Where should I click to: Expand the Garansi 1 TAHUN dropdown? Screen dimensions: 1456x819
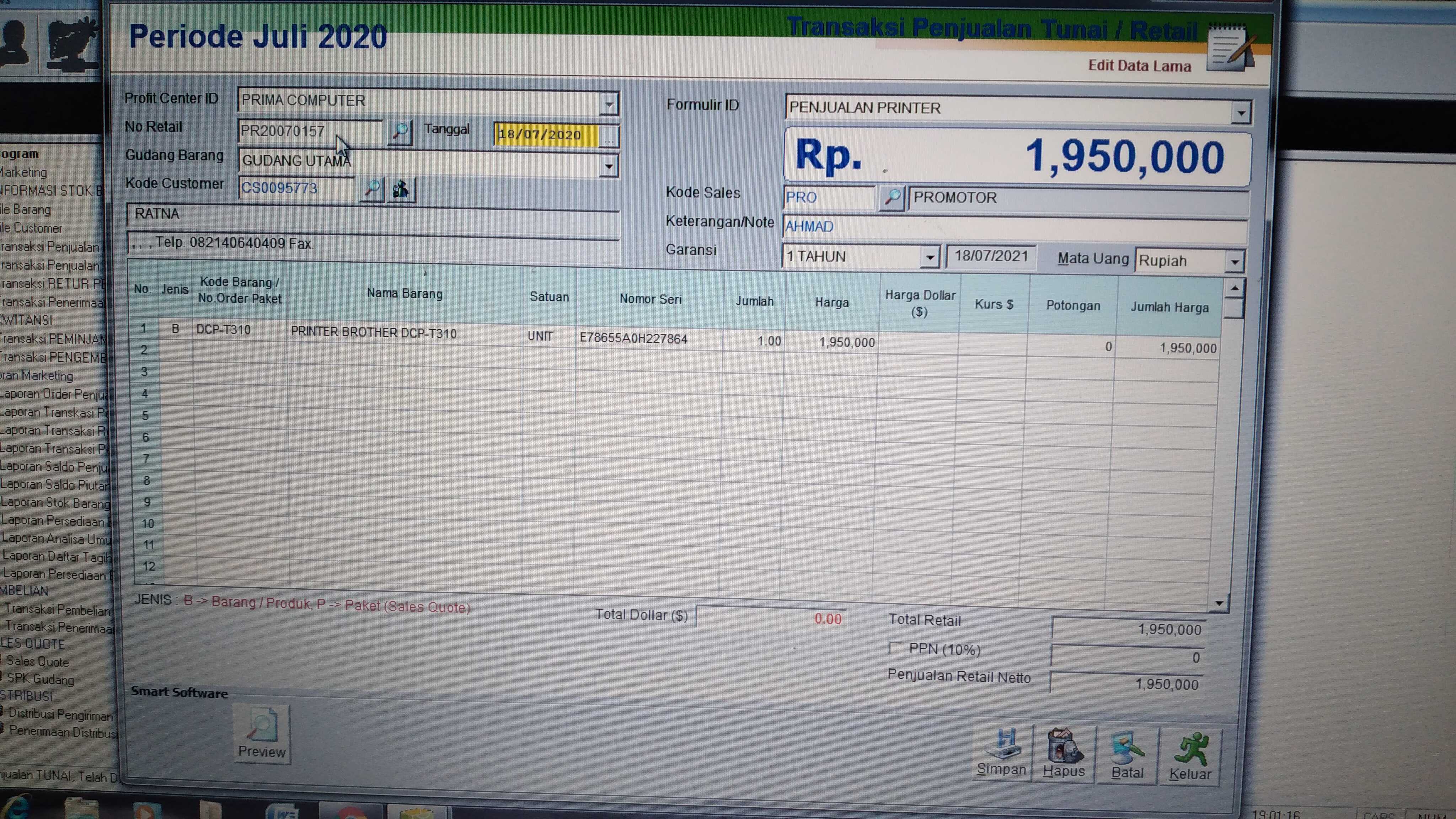pos(929,258)
